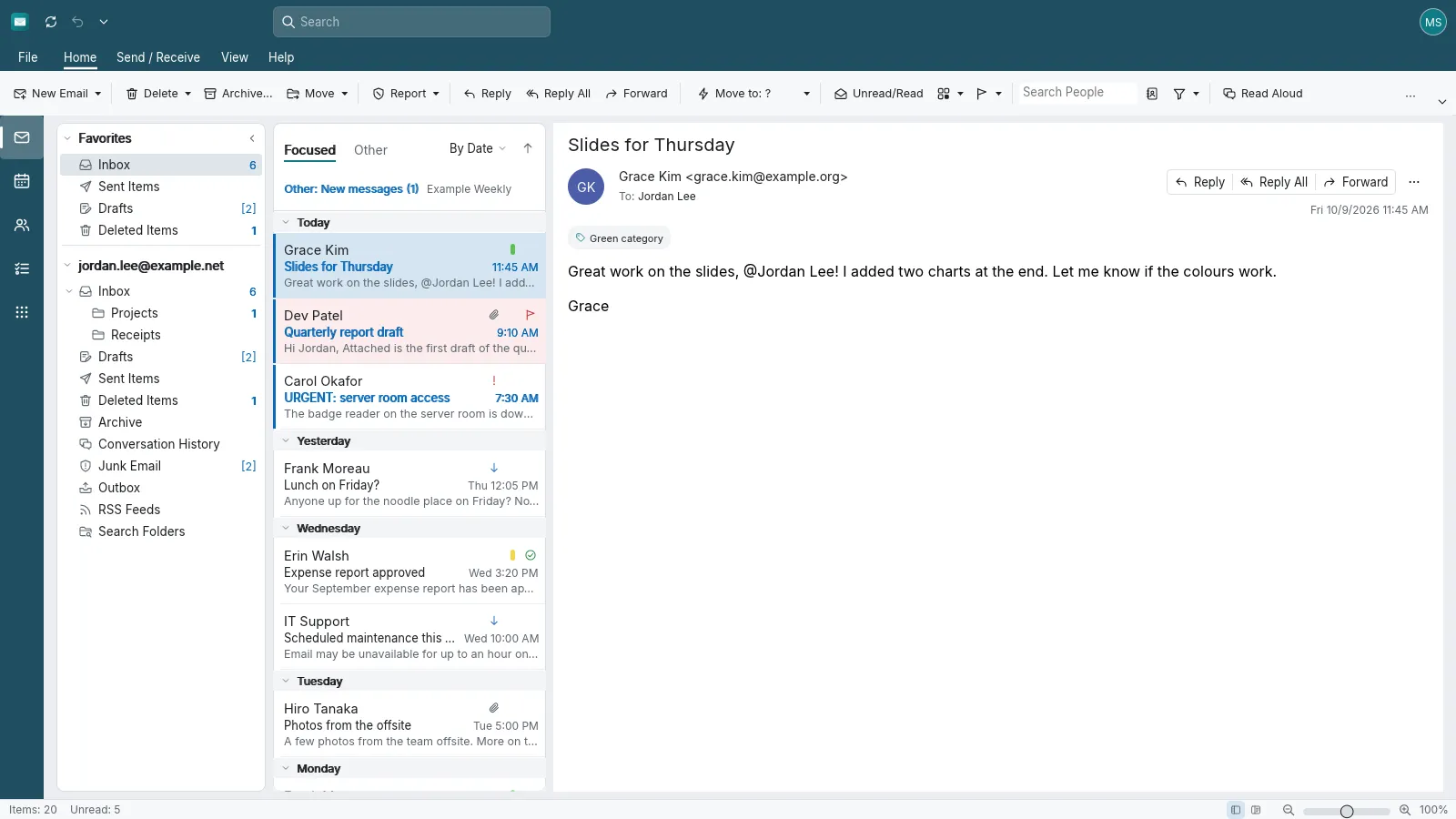Open the View tab
Viewport: 1456px width, 819px height.
pyautogui.click(x=235, y=57)
